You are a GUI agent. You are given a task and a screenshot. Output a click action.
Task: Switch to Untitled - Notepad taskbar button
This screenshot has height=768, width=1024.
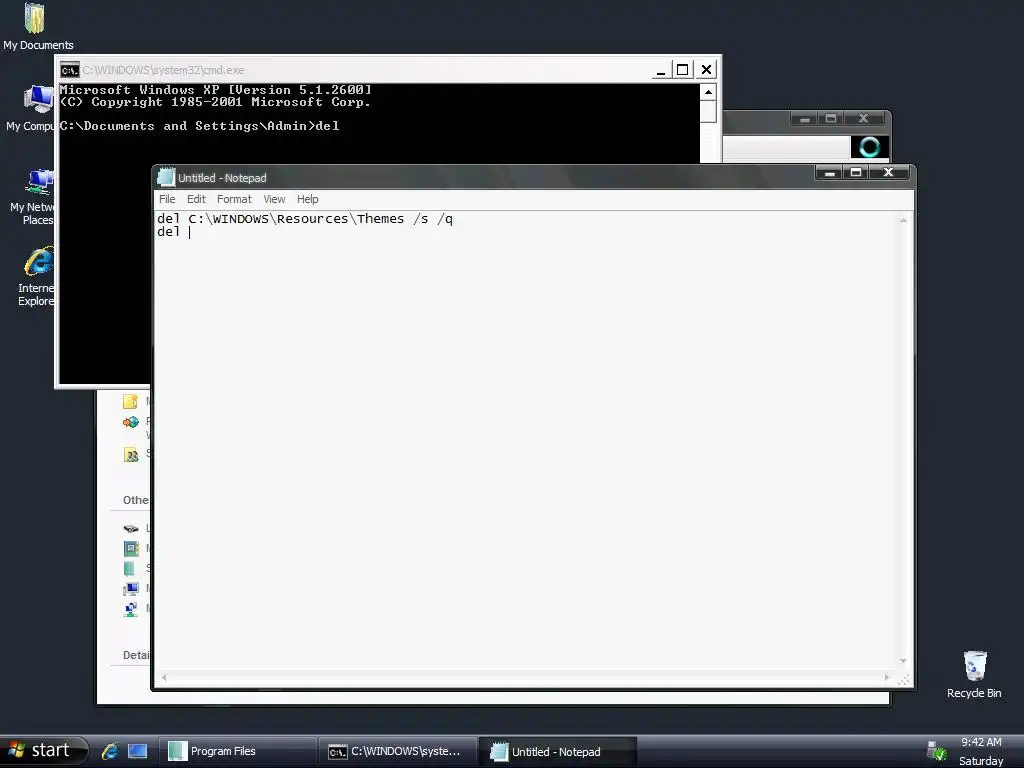pos(558,751)
